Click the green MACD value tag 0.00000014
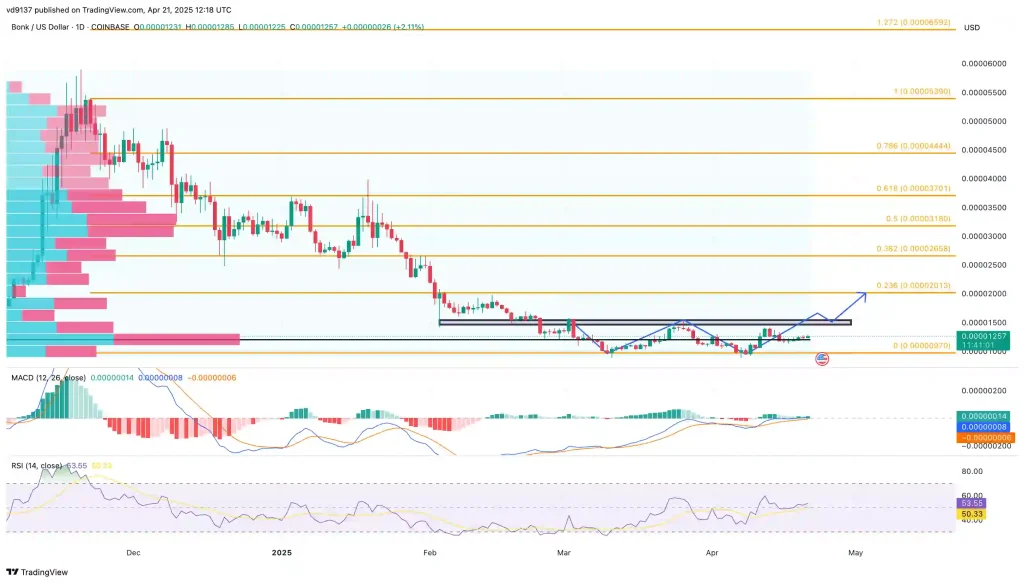 (x=984, y=415)
